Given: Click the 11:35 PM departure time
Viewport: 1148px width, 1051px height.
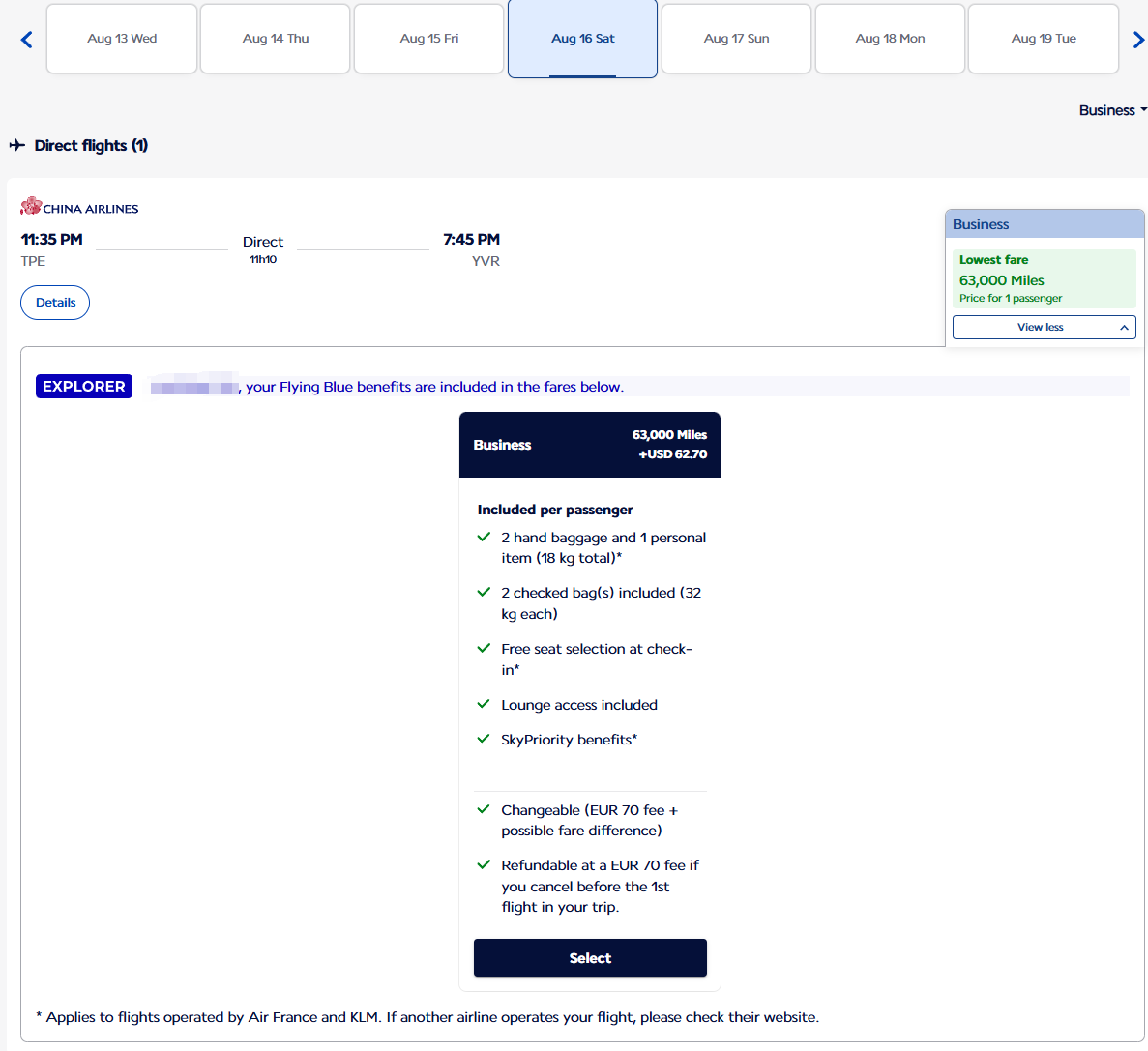Looking at the screenshot, I should pos(52,240).
